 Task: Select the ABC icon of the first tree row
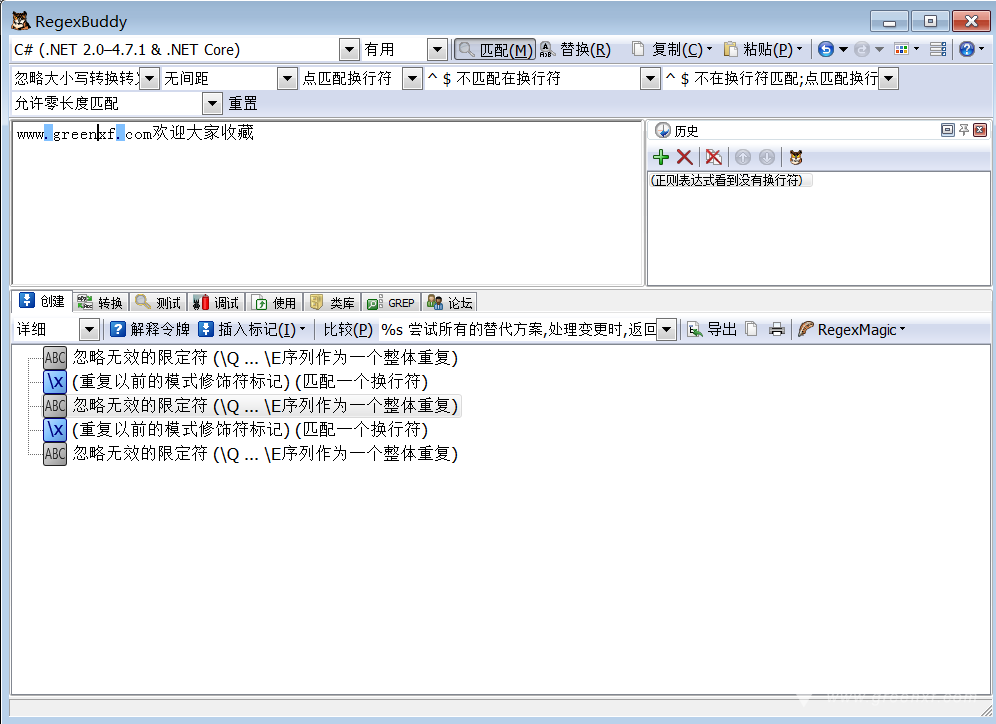(55, 358)
